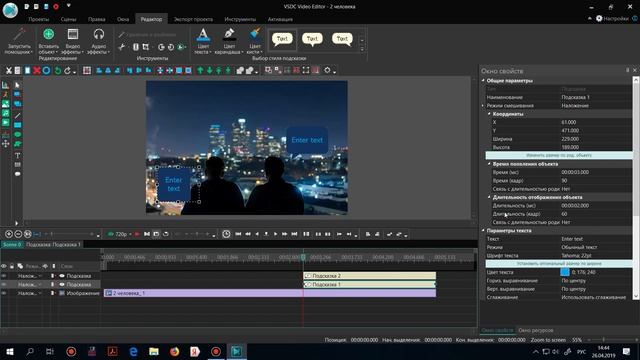Viewport: 640px width, 360px height.
Task: Toggle the loop playback icon near 720p
Action: click(166, 234)
